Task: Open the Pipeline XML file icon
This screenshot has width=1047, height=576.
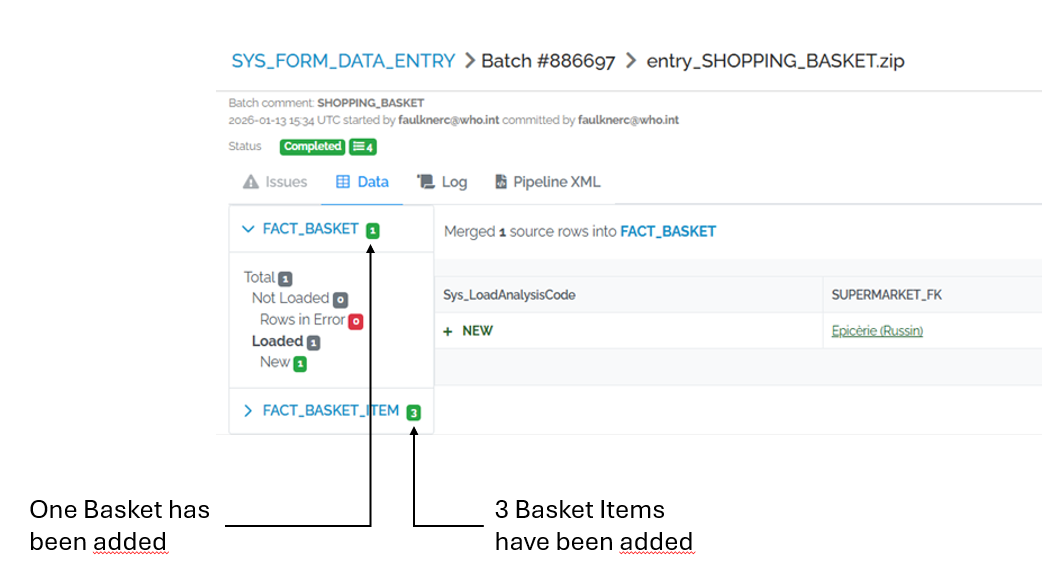Action: (501, 181)
